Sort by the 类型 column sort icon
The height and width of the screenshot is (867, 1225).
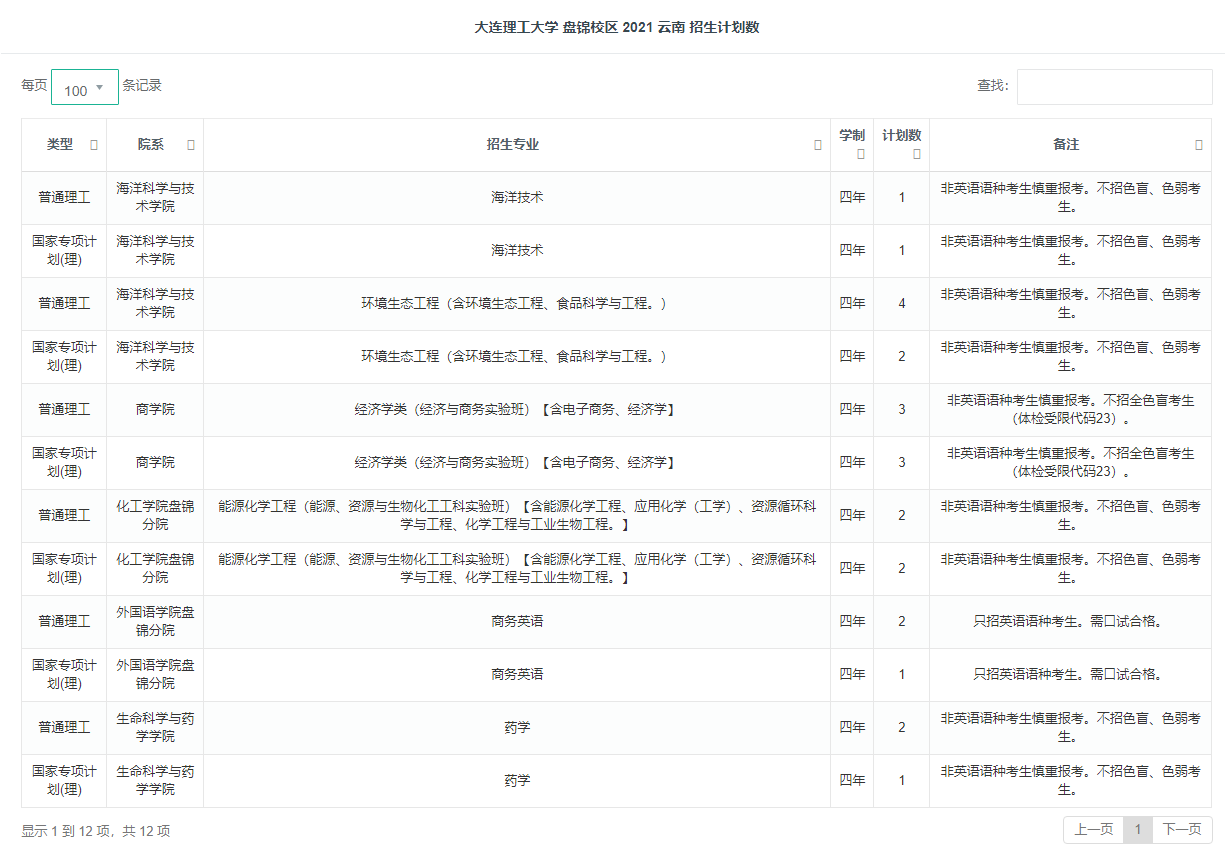(x=94, y=145)
